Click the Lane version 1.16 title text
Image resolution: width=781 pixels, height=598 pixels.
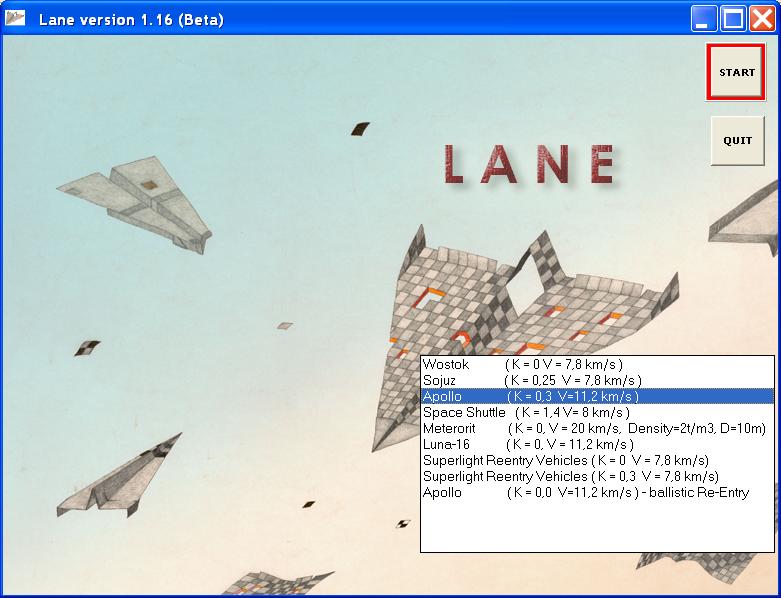(131, 20)
